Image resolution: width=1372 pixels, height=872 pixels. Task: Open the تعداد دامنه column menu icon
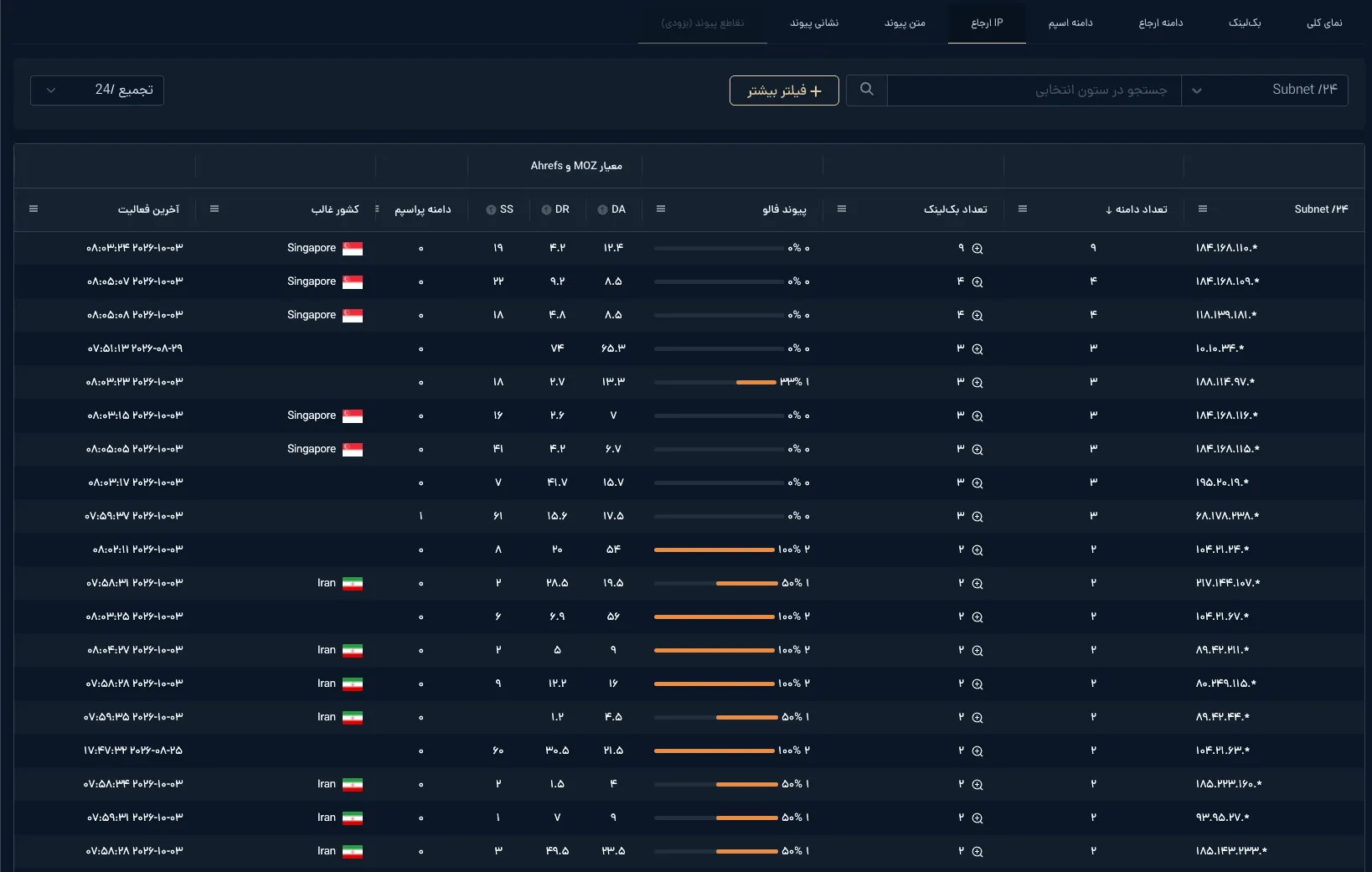click(1023, 209)
